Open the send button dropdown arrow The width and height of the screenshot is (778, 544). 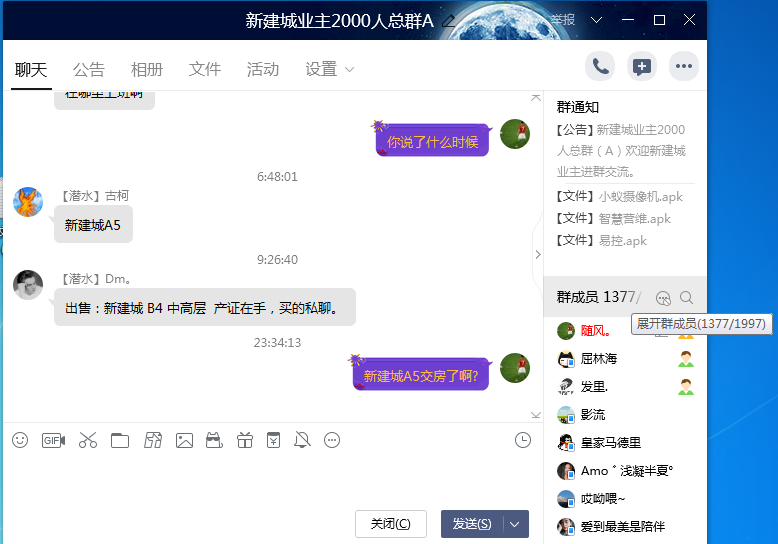pyautogui.click(x=515, y=524)
